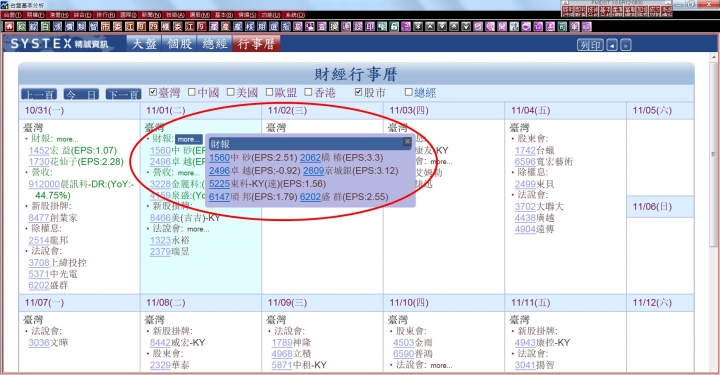Click the orange 市 toolbar icon
720x375 pixels.
(105, 27)
